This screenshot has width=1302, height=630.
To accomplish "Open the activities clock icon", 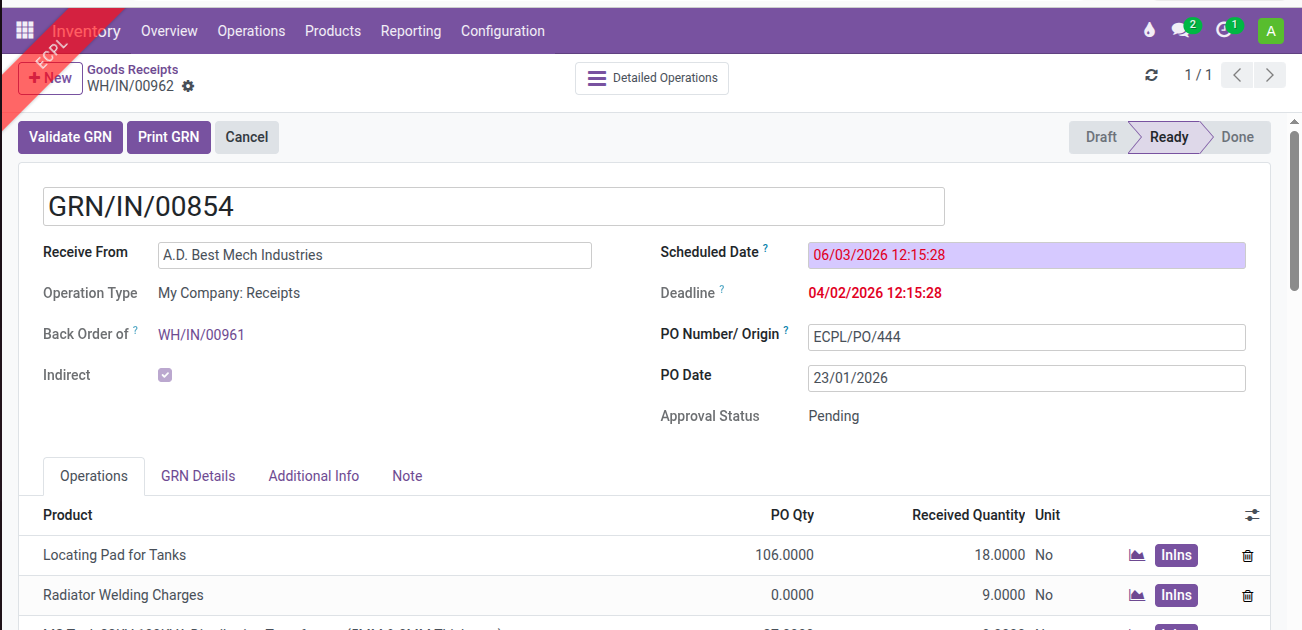I will (1224, 31).
